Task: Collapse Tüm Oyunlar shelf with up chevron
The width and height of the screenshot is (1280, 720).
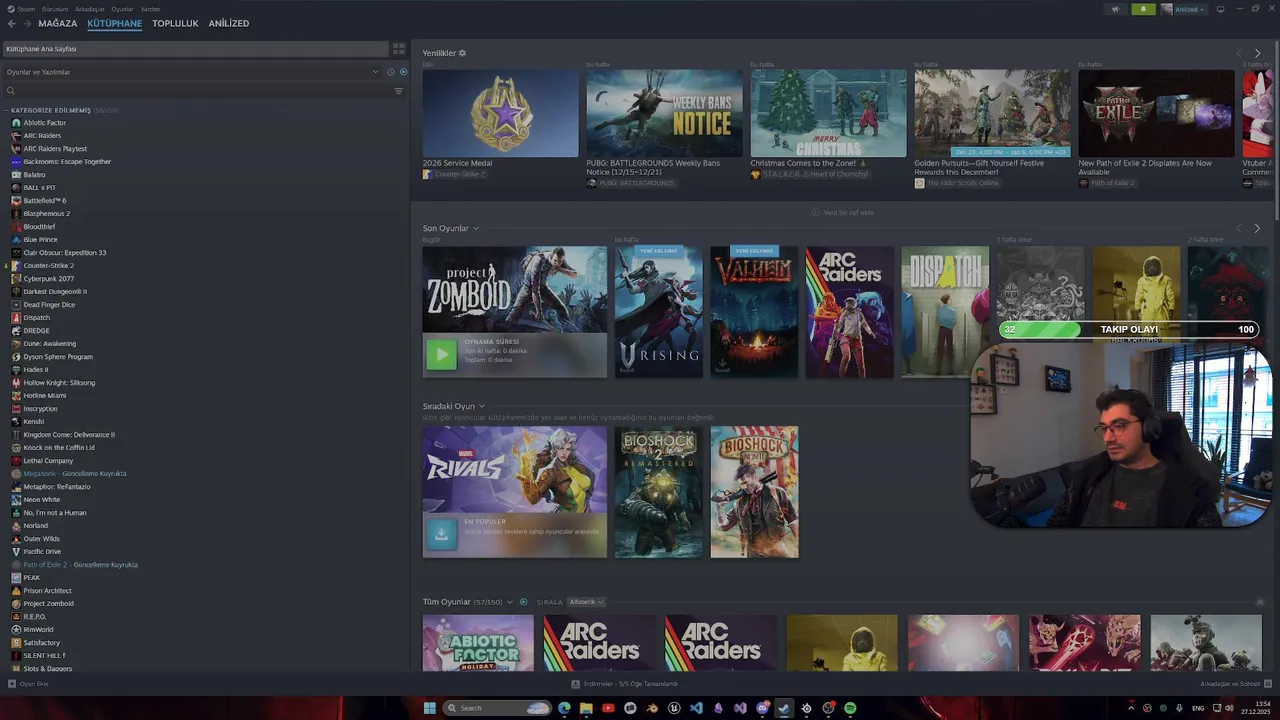Action: (x=1260, y=602)
